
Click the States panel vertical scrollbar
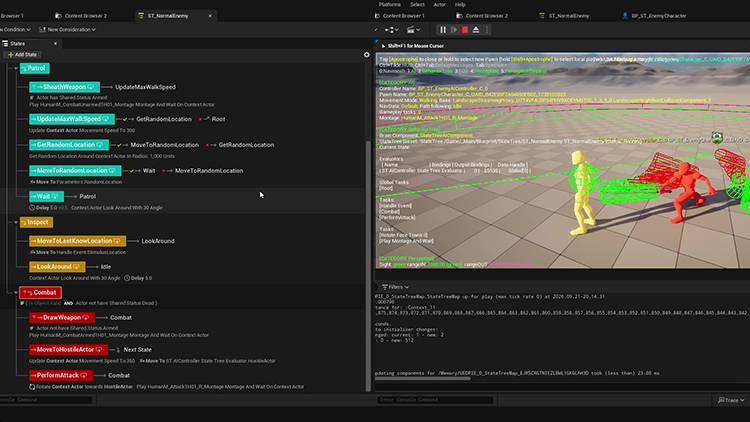(368, 266)
